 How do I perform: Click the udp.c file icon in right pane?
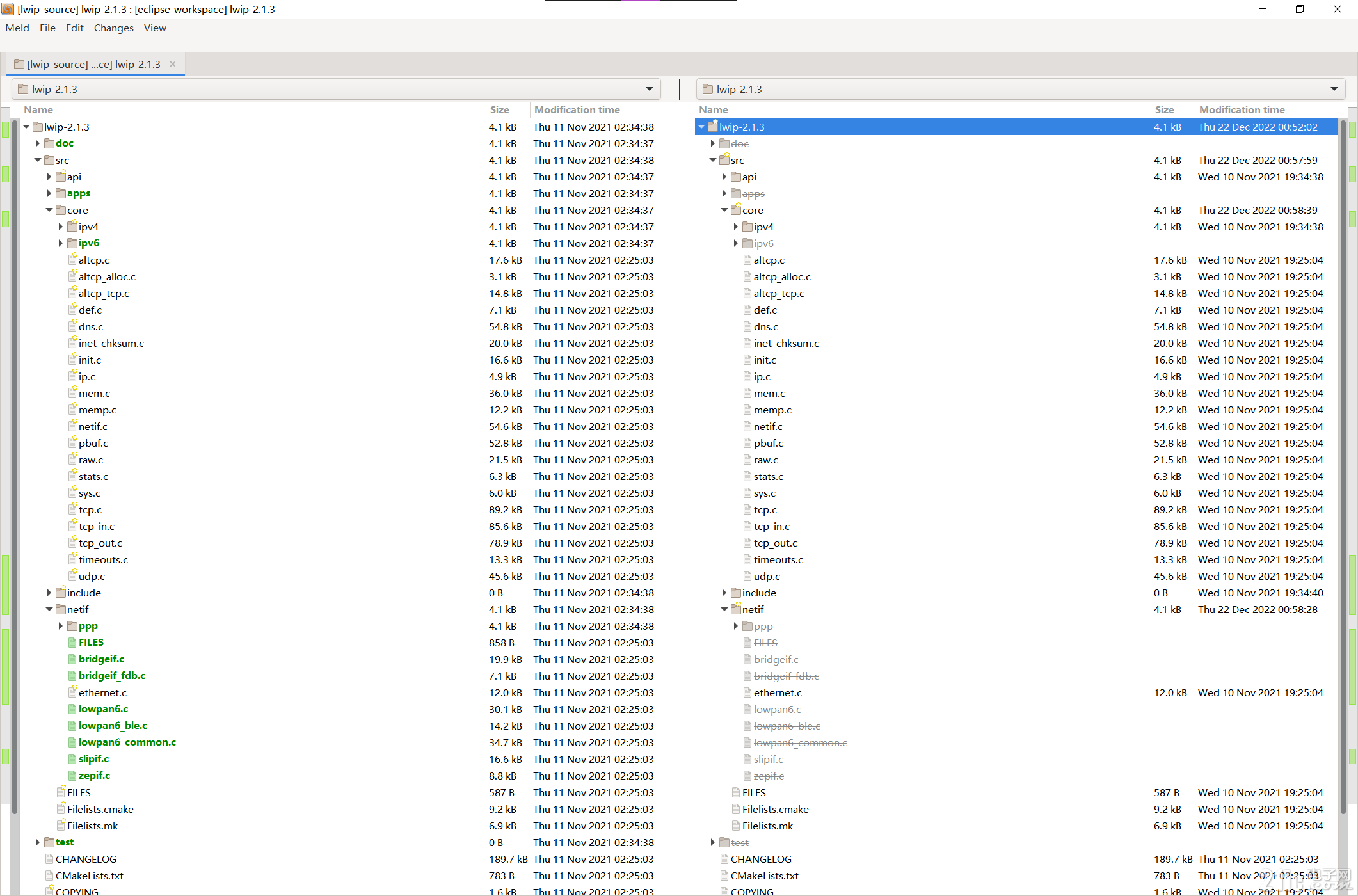click(x=748, y=576)
